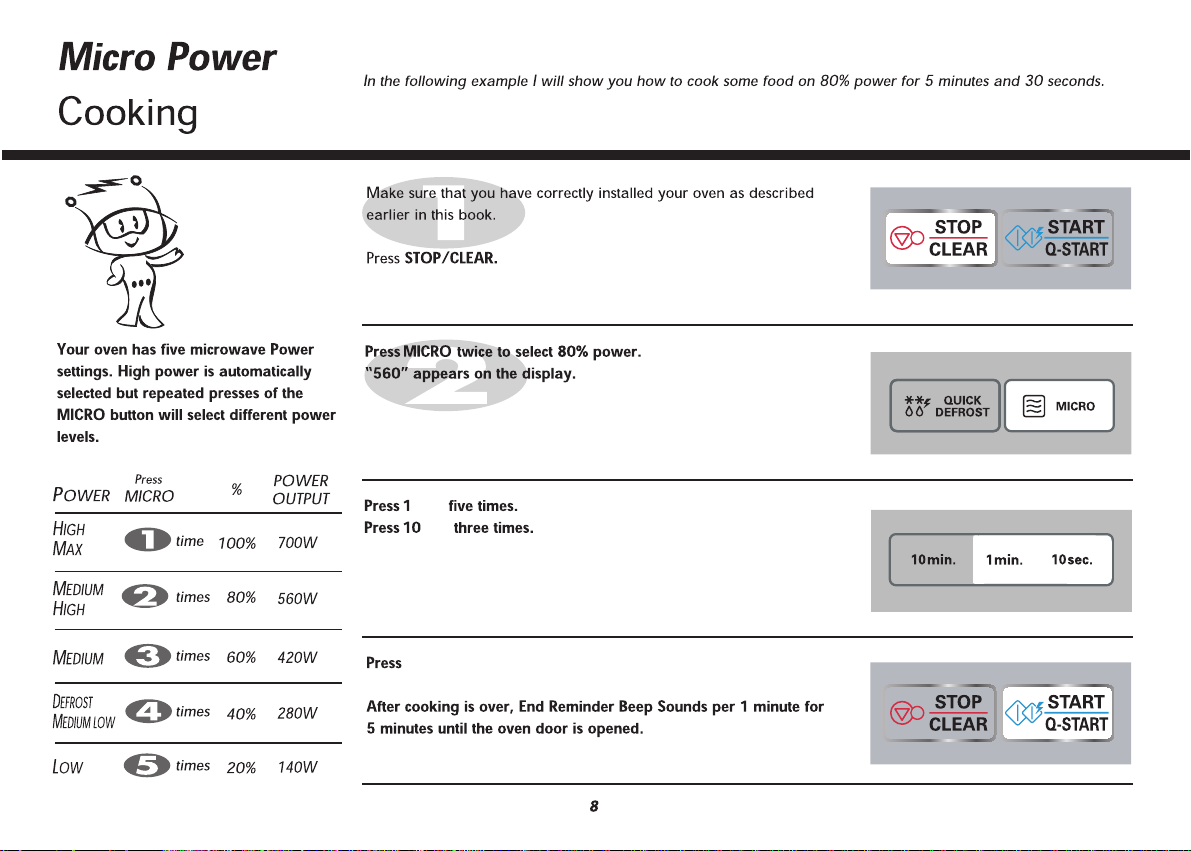1191x851 pixels.
Task: Click the number 3 oval for Medium
Action: [x=147, y=656]
